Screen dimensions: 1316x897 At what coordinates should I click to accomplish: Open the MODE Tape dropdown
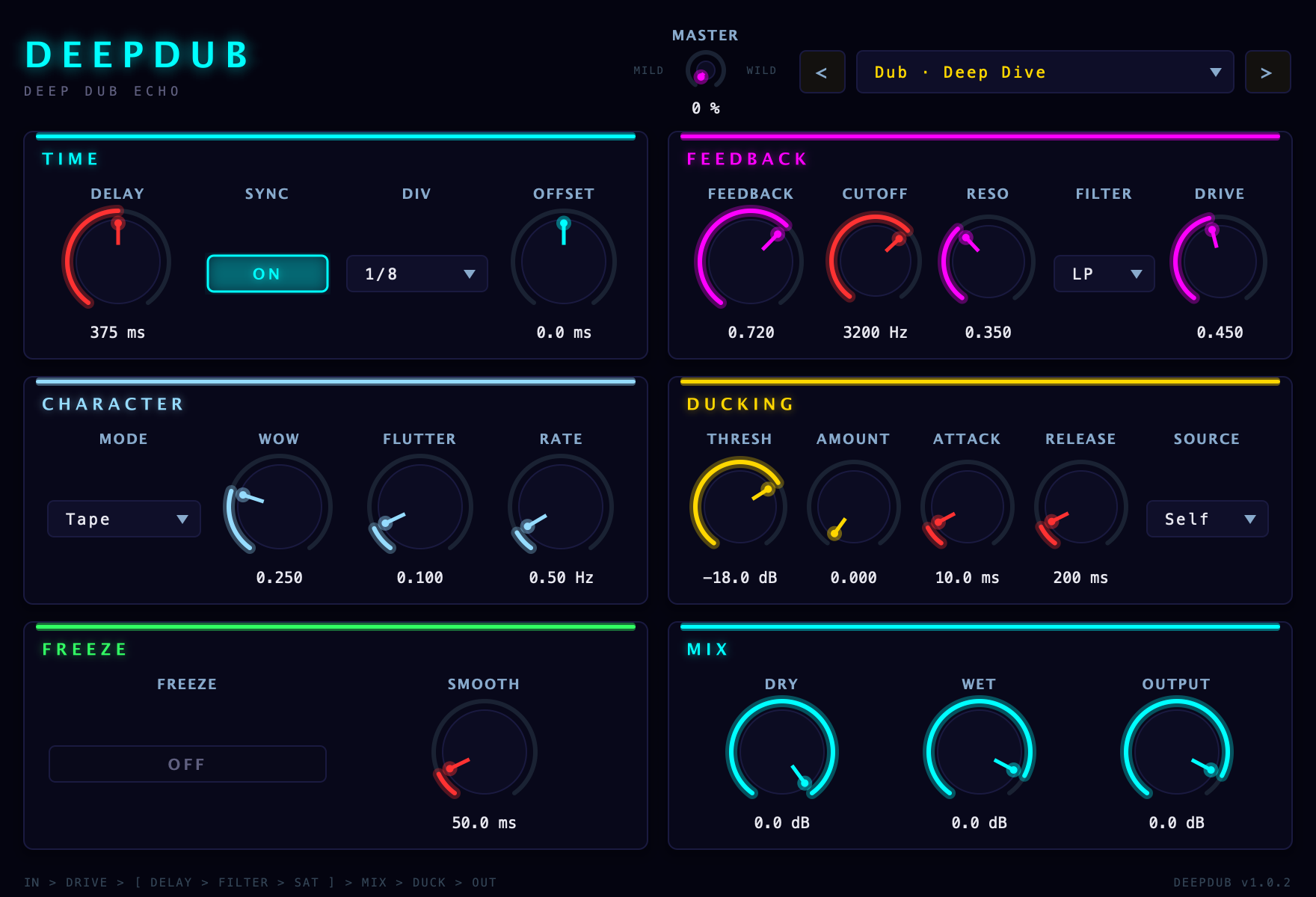point(124,519)
